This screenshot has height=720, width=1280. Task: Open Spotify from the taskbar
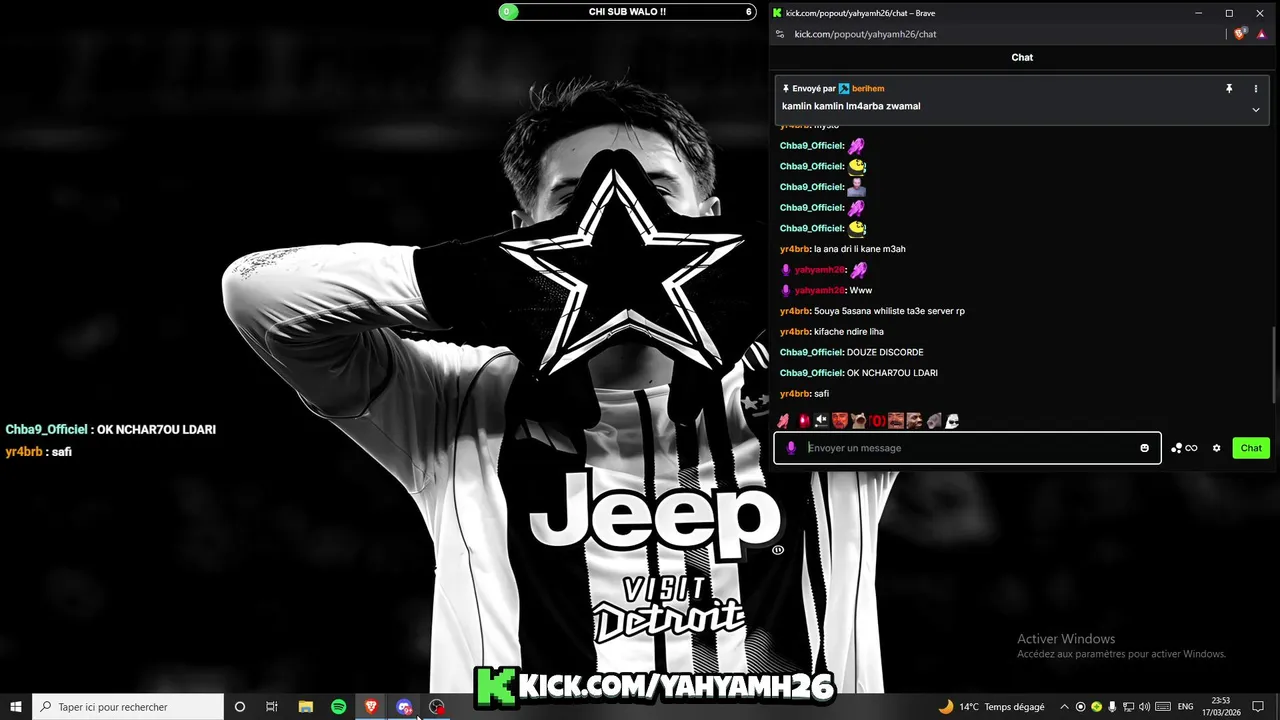pos(339,707)
